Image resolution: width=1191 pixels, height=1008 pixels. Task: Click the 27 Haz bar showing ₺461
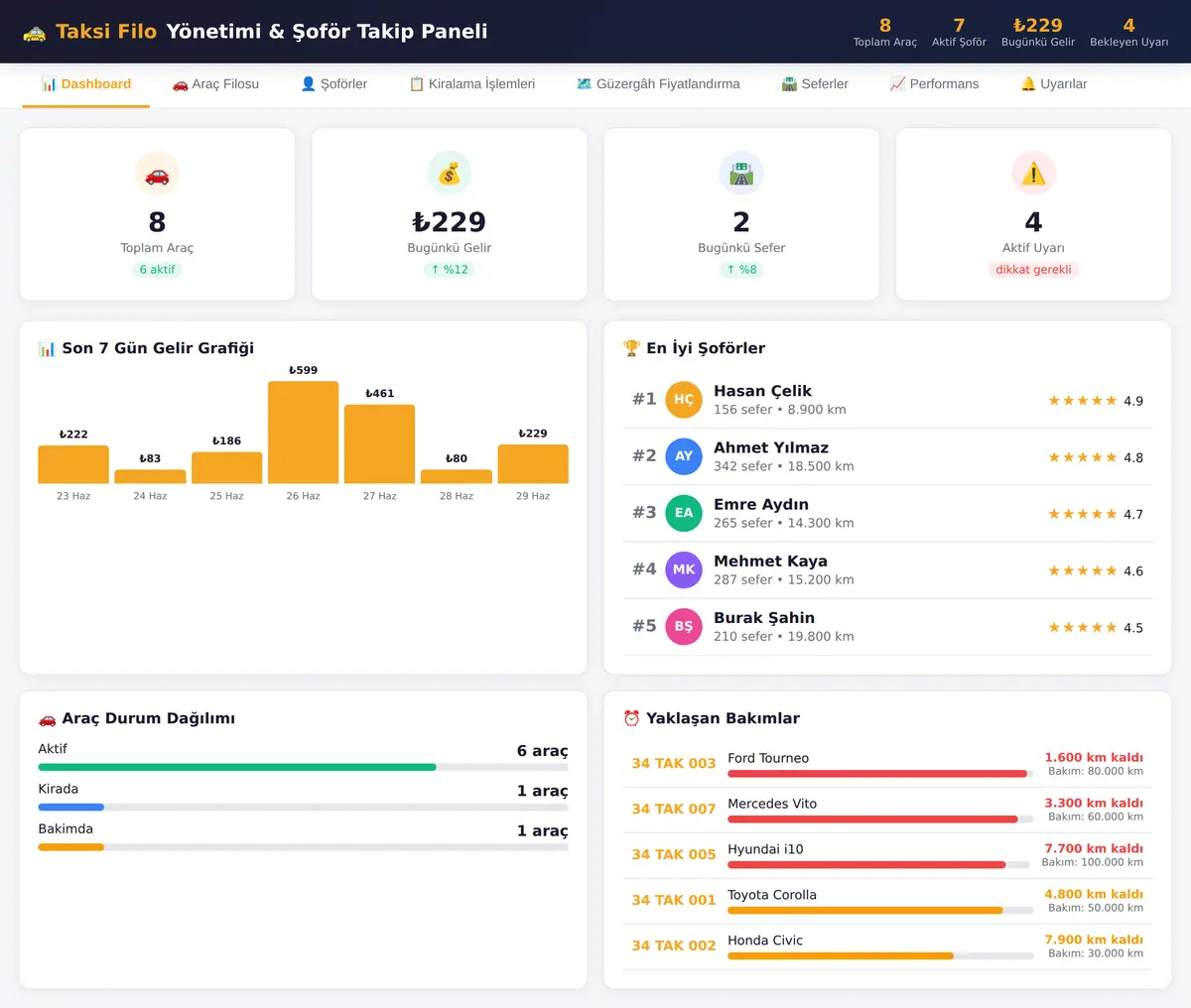(380, 444)
